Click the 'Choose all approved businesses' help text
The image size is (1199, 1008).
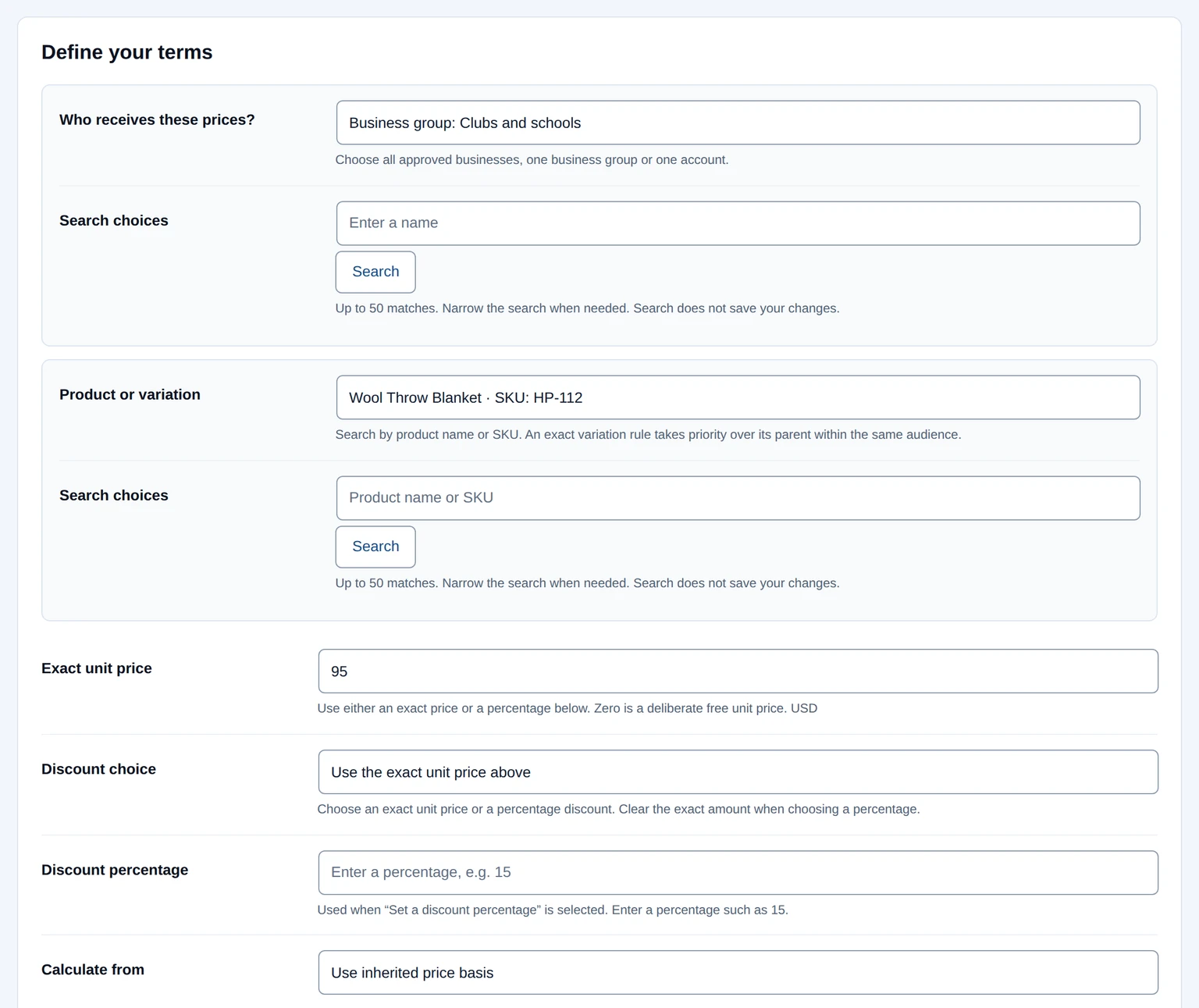click(532, 160)
